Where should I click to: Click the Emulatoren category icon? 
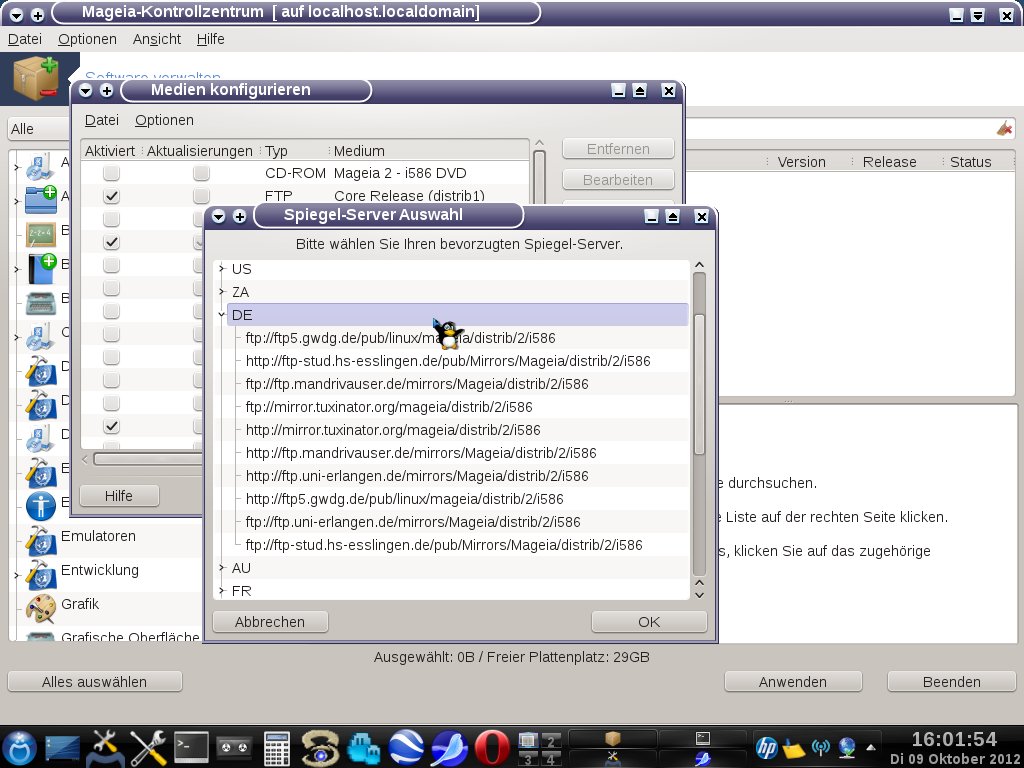click(40, 539)
